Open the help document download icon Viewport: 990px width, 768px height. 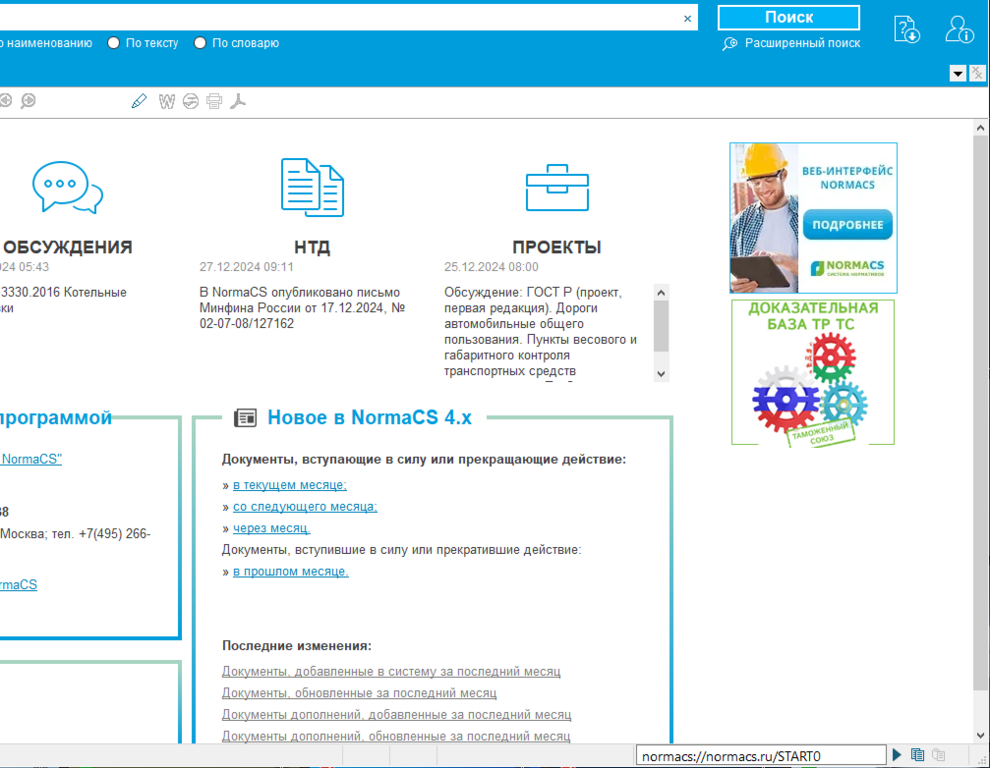click(907, 30)
